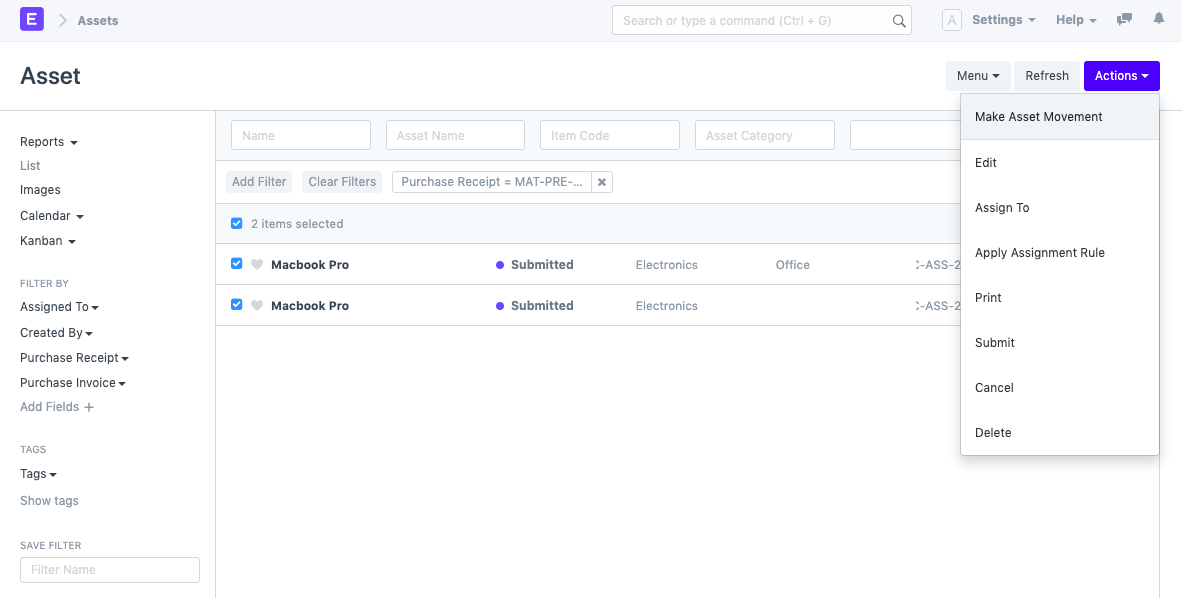The image size is (1182, 598).
Task: Click the Clear Filters button
Action: click(342, 182)
